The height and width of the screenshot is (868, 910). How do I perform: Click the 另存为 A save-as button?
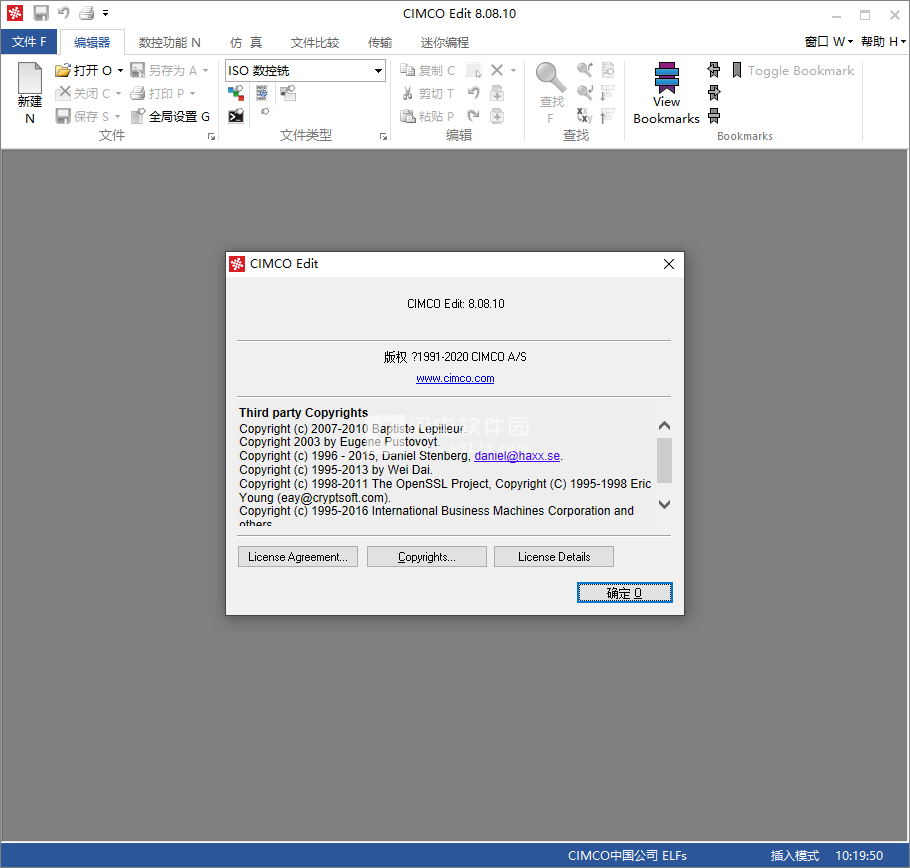pos(164,70)
